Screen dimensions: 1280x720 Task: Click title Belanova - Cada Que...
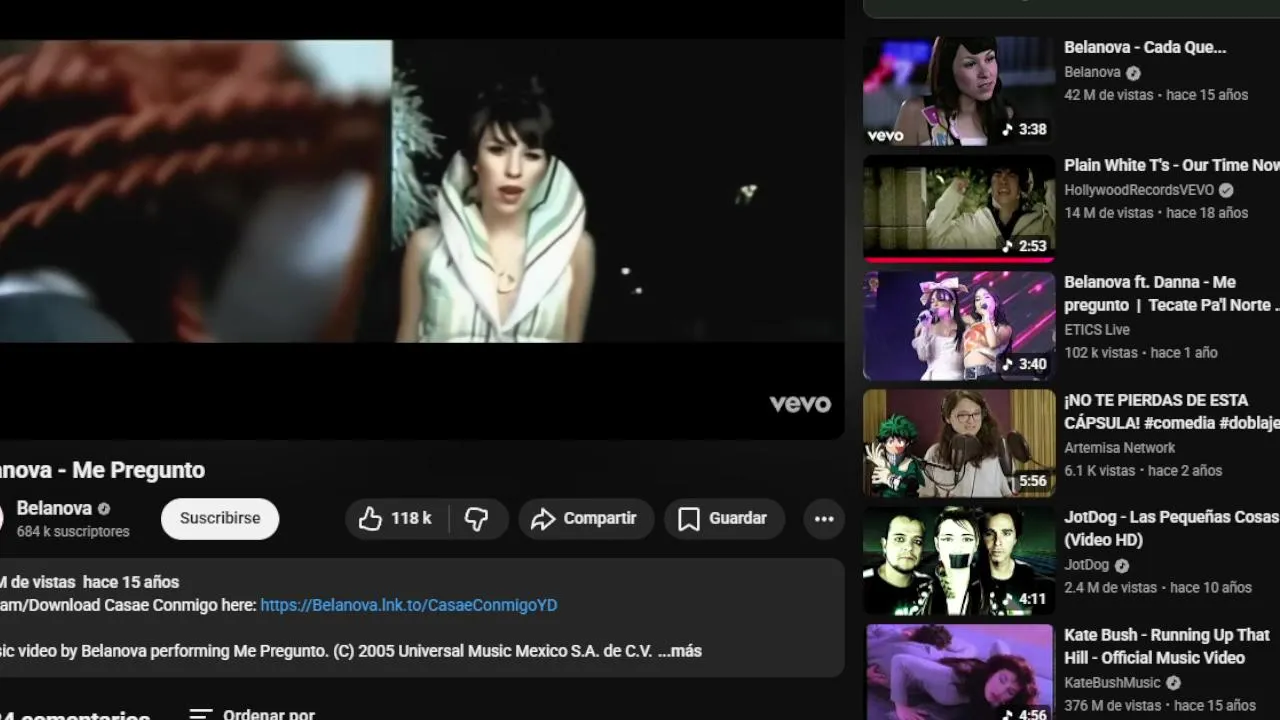(1145, 47)
